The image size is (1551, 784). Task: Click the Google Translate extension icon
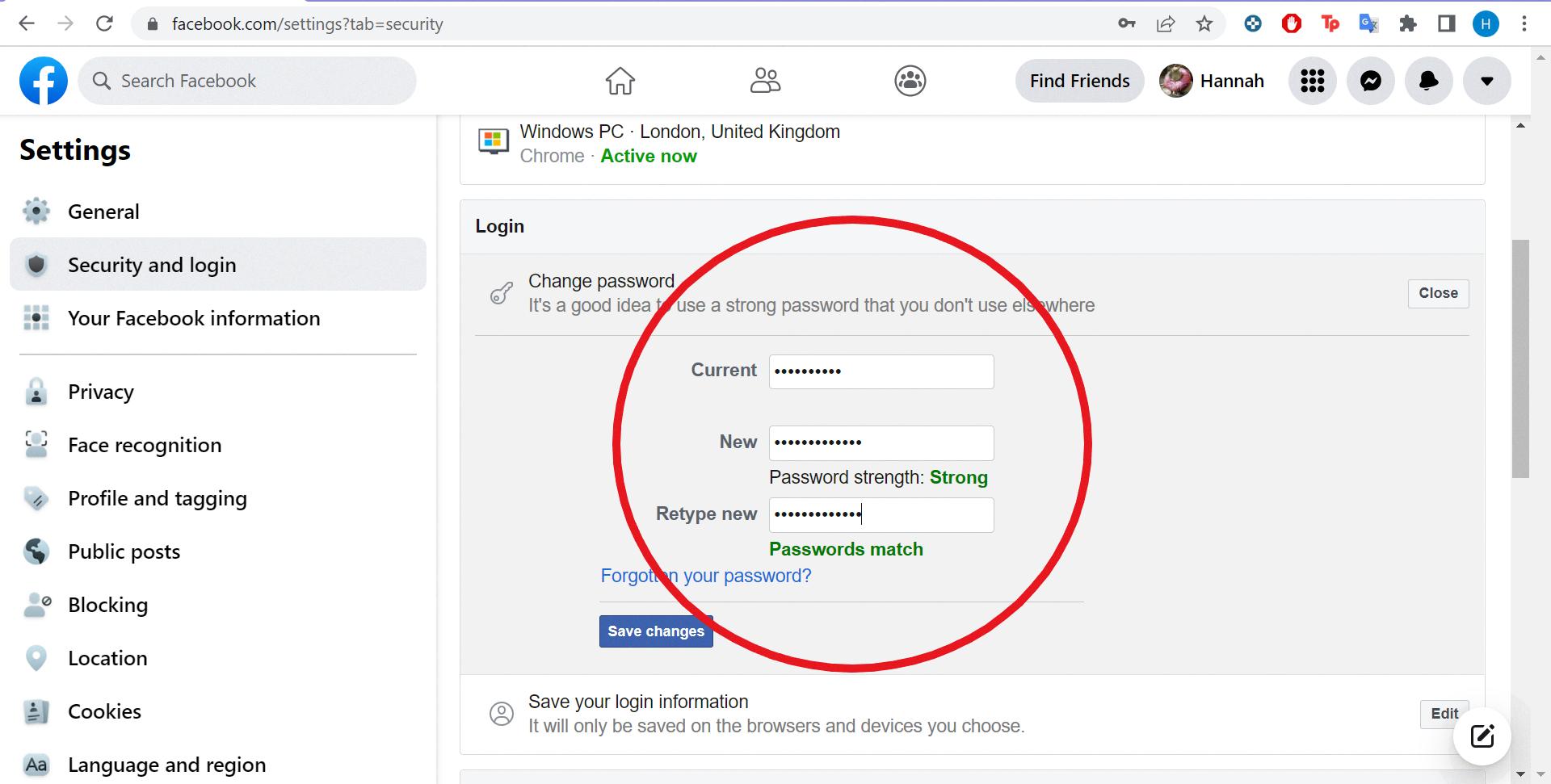(1368, 23)
